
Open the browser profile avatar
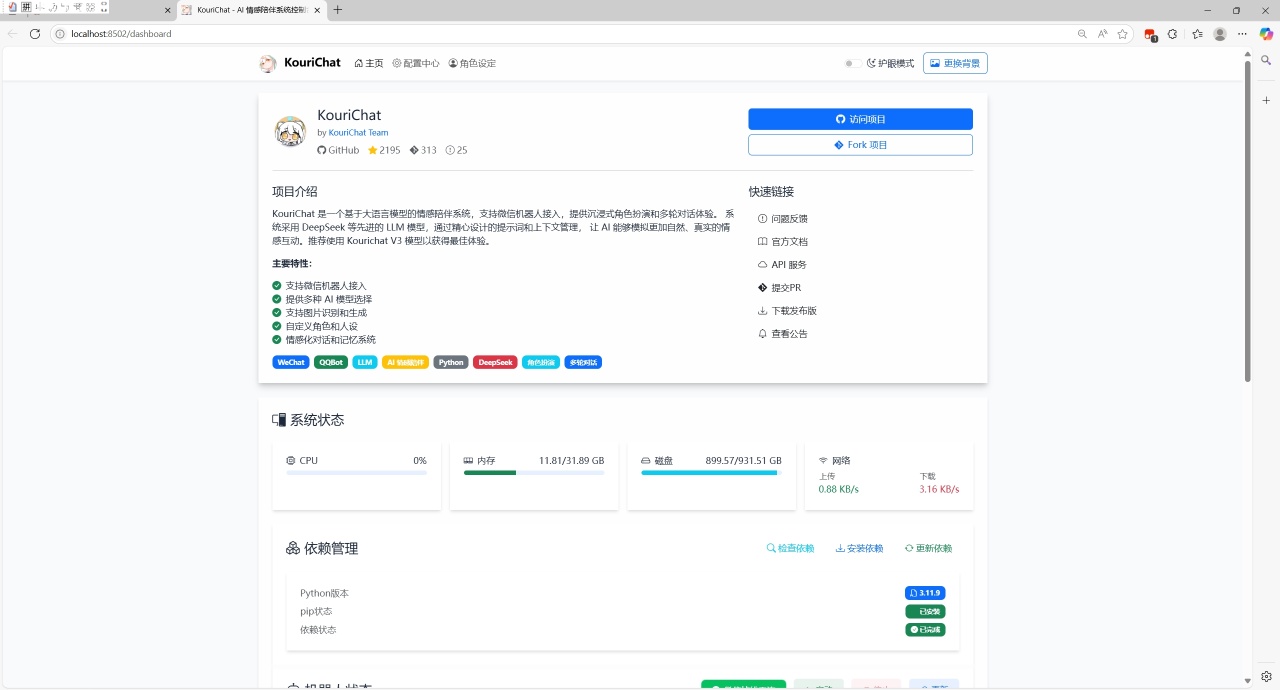click(1220, 34)
